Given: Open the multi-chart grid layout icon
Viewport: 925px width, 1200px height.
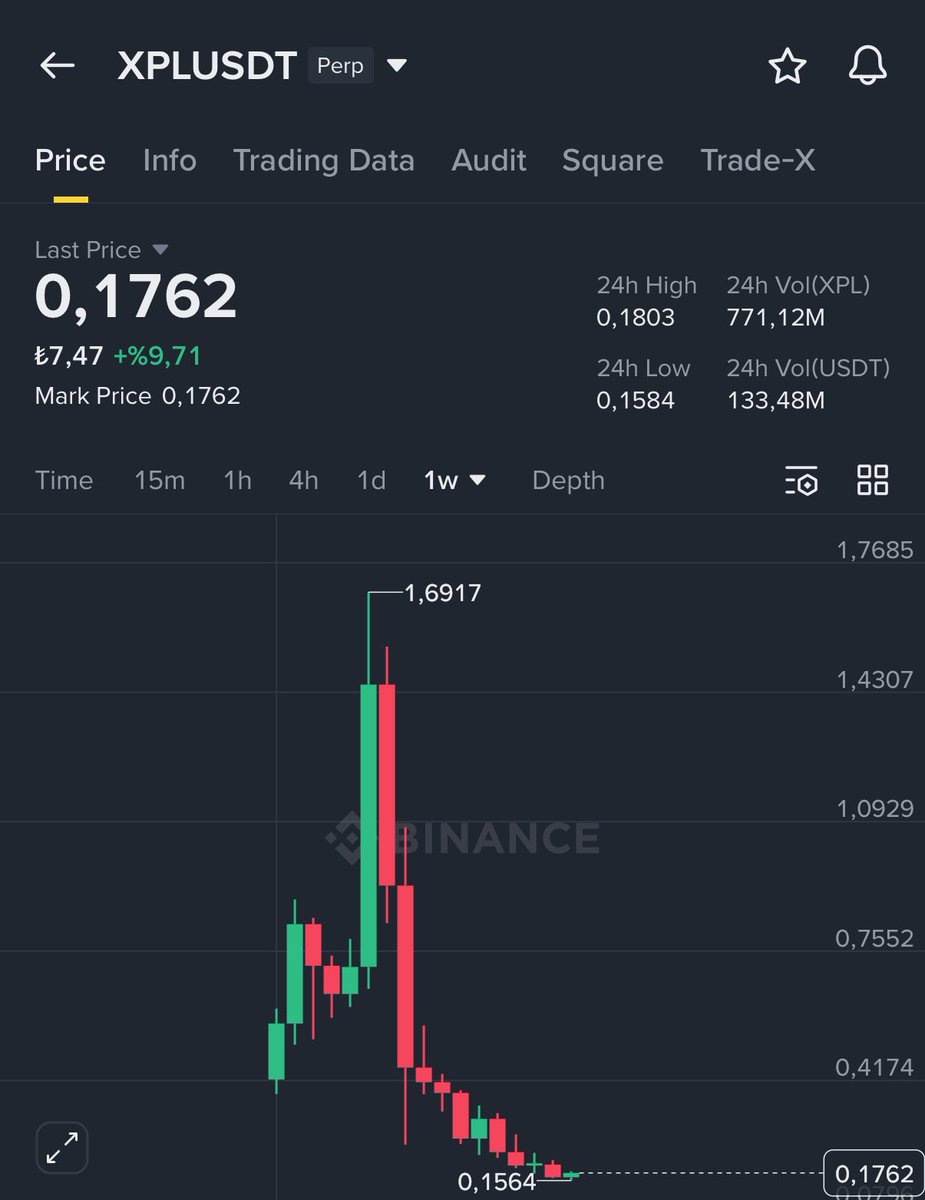Looking at the screenshot, I should (x=873, y=480).
